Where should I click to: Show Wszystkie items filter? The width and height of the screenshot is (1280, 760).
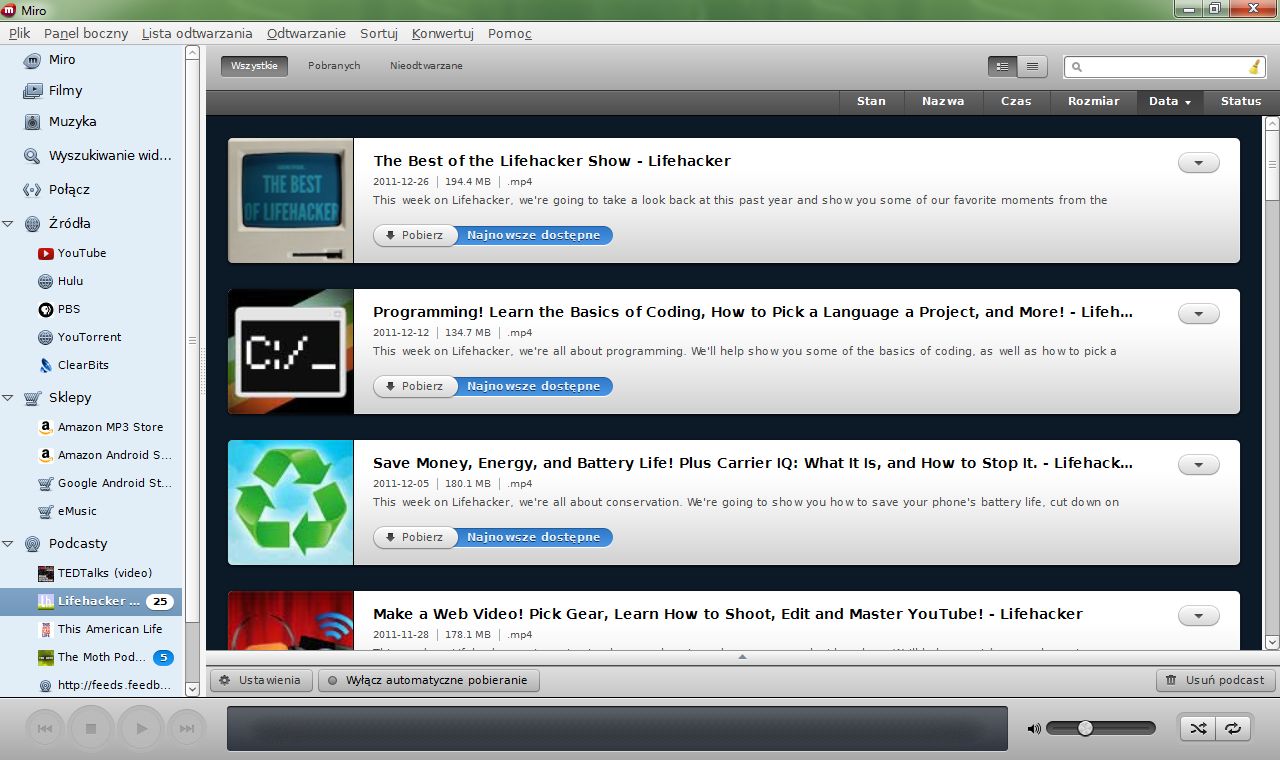pyautogui.click(x=254, y=66)
